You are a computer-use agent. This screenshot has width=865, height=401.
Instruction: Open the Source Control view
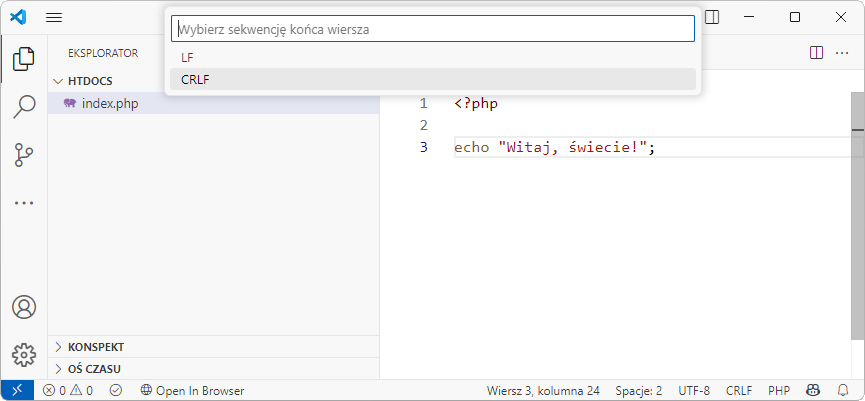(x=24, y=155)
